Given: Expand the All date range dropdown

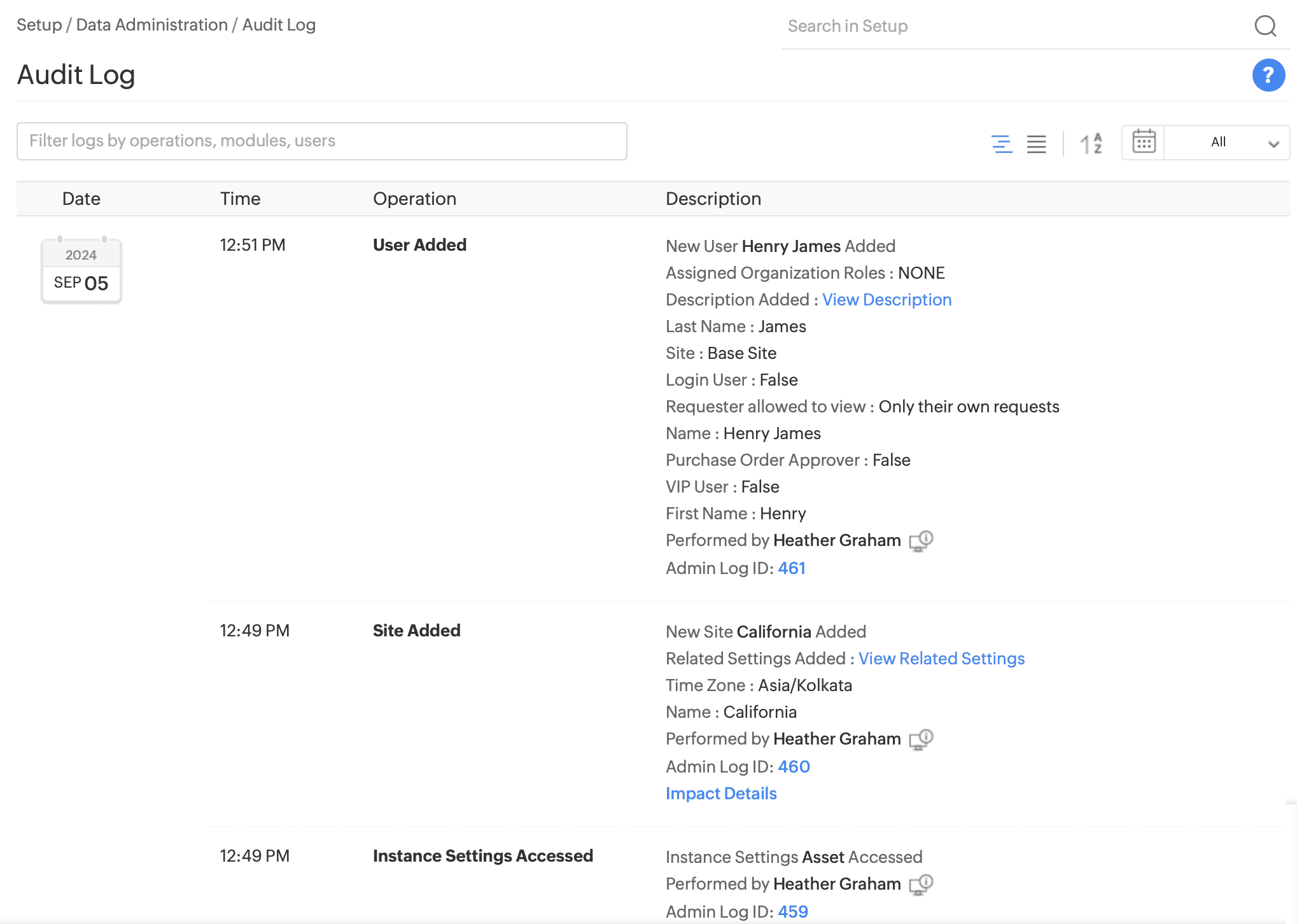Looking at the screenshot, I should 1228,143.
